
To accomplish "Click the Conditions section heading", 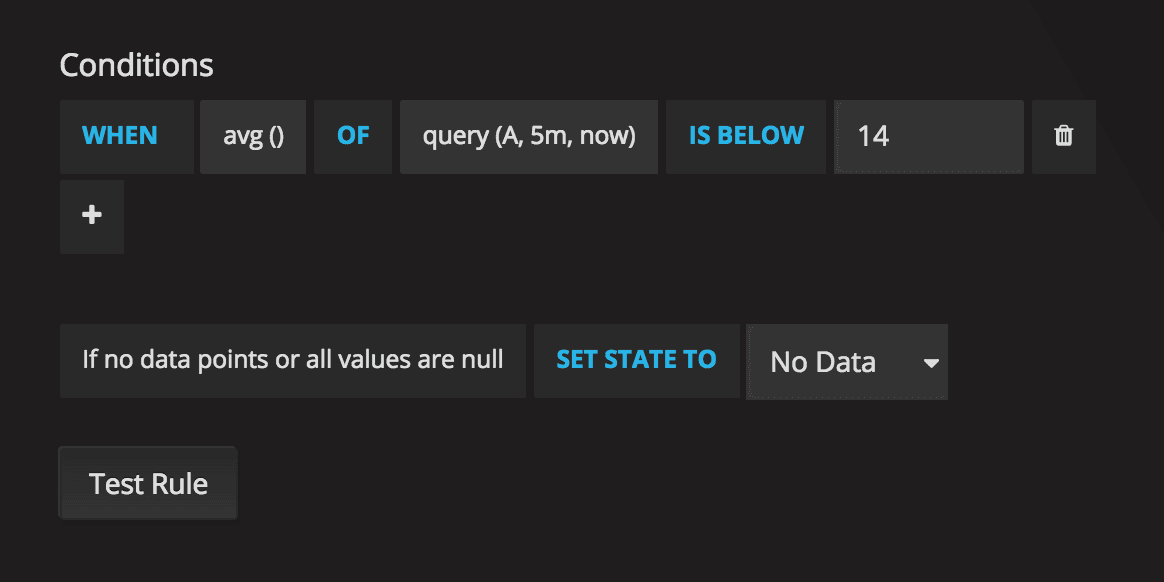I will tap(136, 66).
